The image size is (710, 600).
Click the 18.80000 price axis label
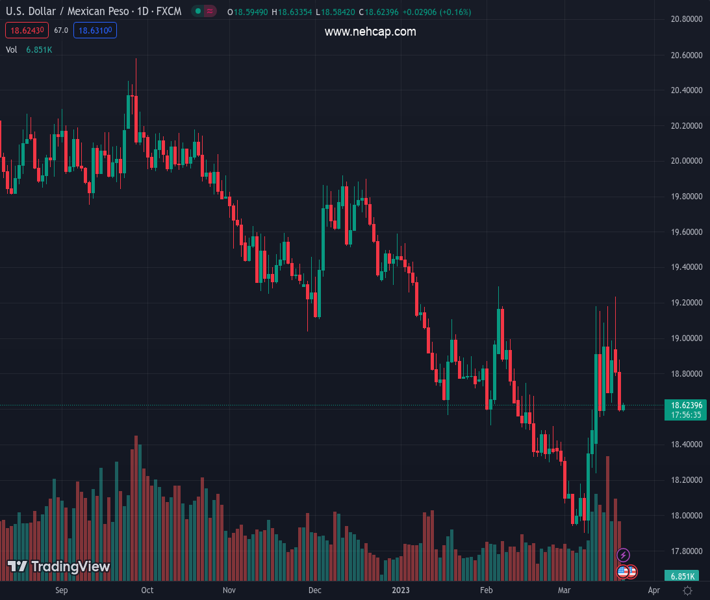click(686, 374)
